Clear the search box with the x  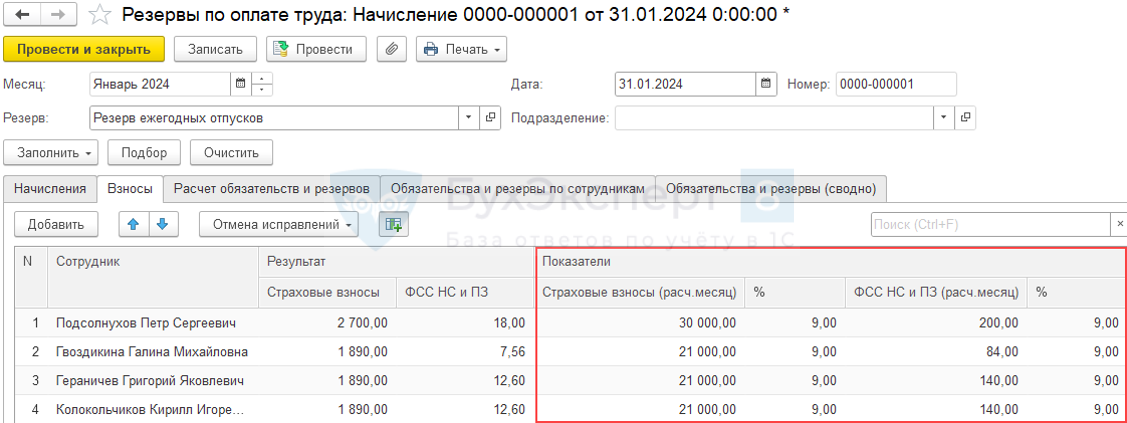(1119, 225)
